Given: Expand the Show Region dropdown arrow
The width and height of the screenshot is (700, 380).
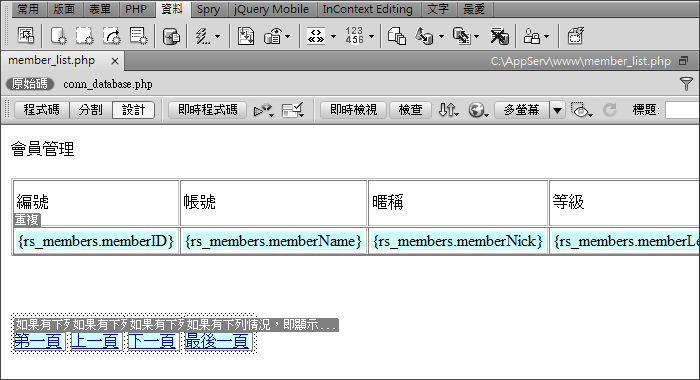Looking at the screenshot, I should 288,37.
